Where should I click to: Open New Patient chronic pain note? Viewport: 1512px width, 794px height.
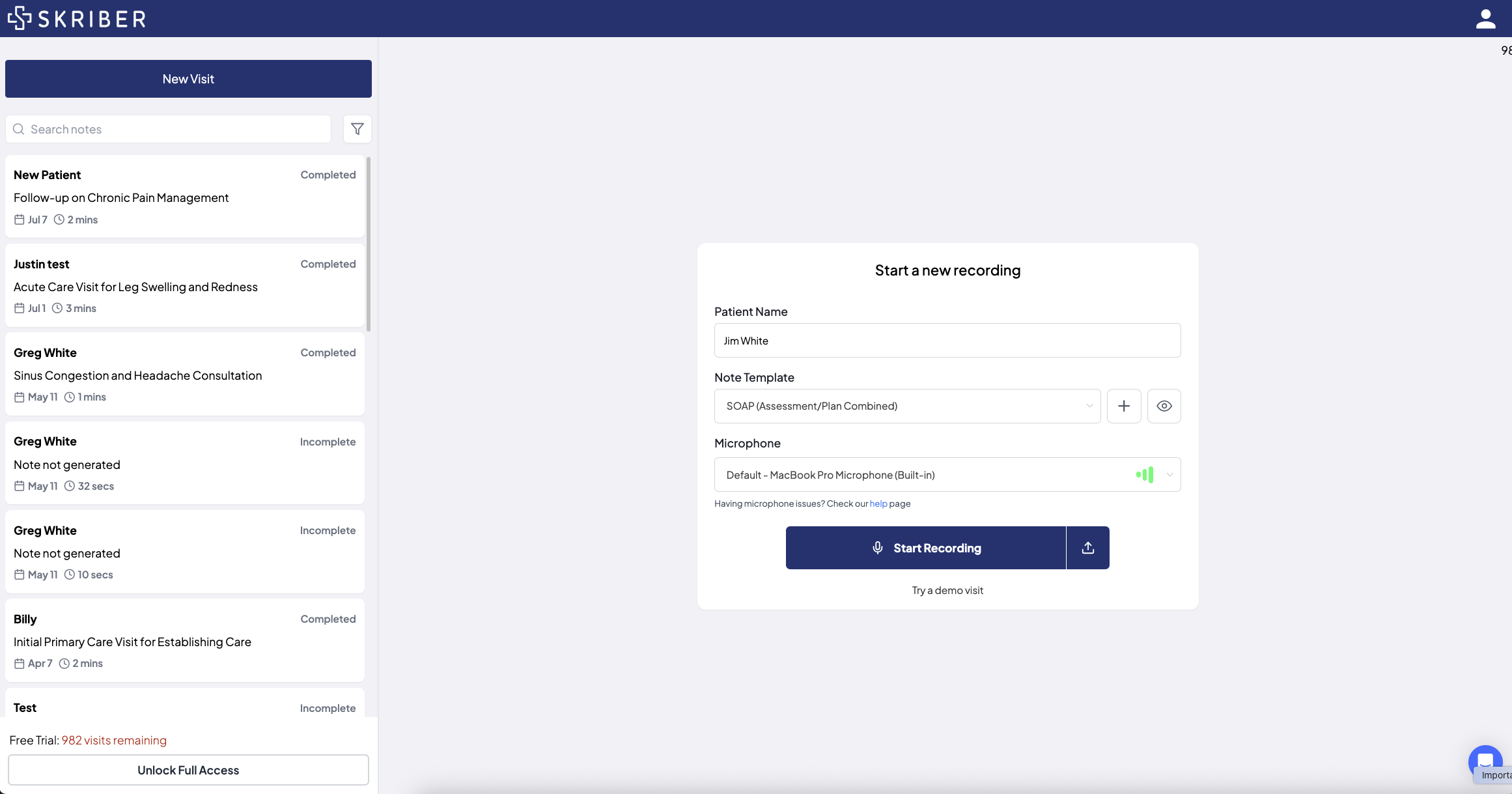(x=185, y=197)
